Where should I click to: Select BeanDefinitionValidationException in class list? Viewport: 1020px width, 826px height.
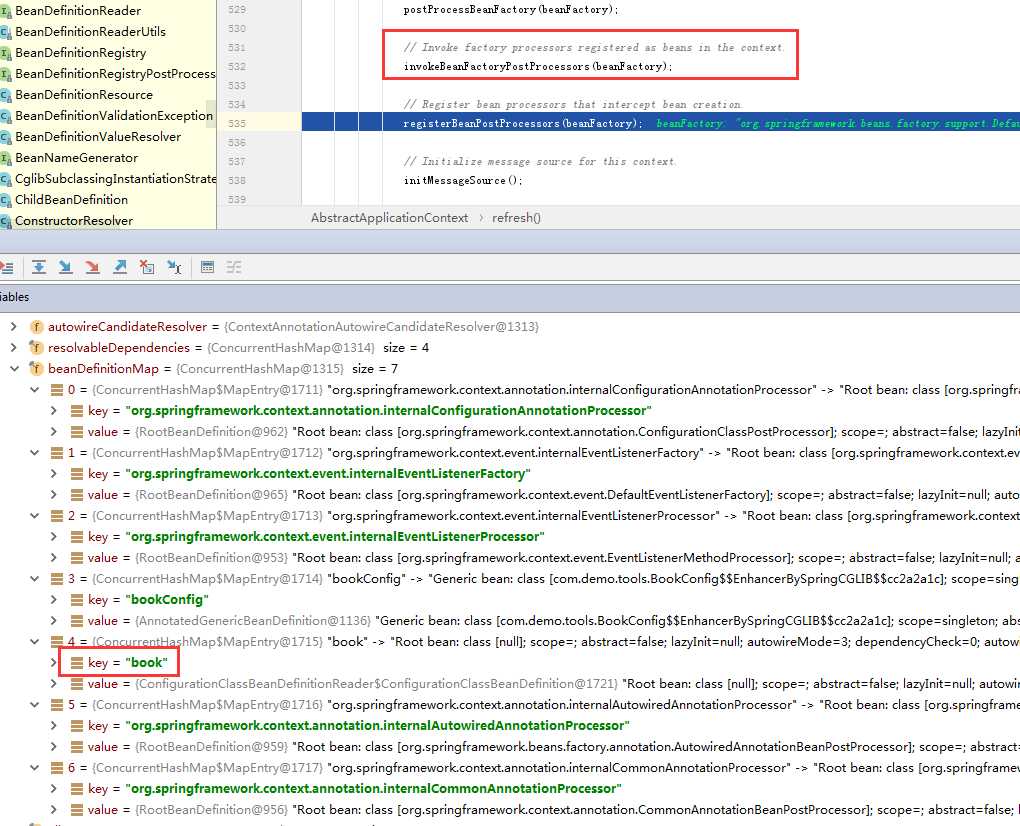click(x=114, y=116)
